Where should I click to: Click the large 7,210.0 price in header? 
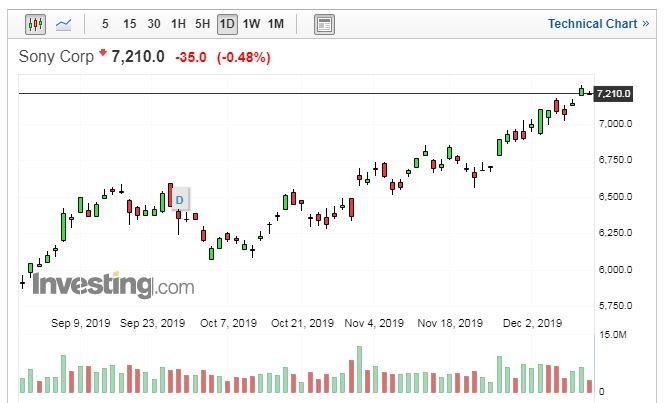pos(138,56)
